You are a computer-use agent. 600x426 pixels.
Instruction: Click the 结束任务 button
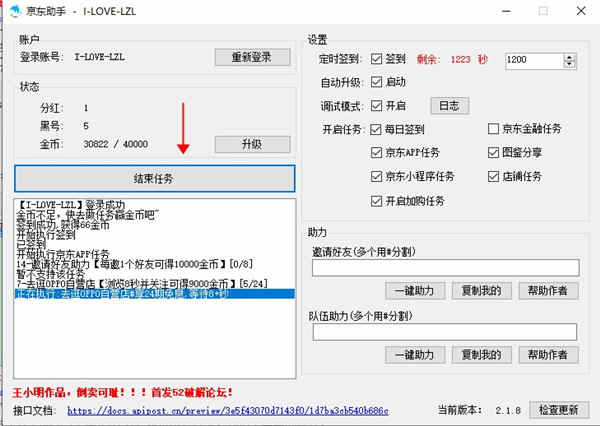coord(155,178)
